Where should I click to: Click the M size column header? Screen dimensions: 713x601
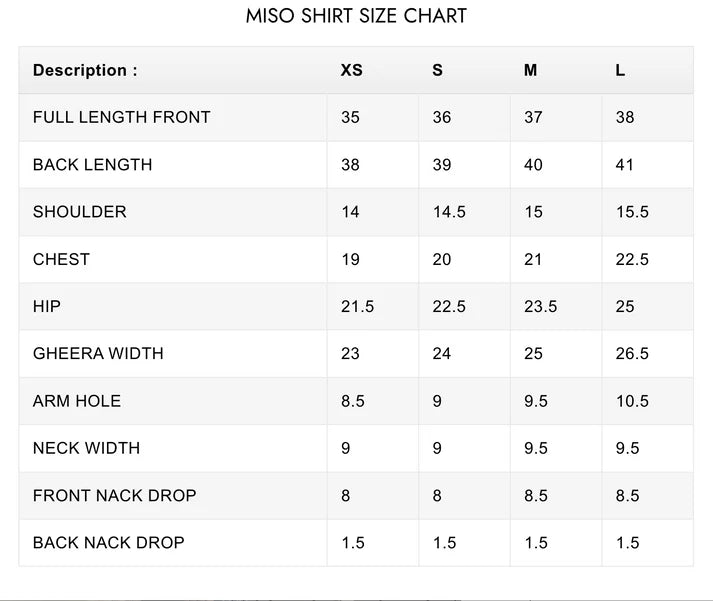[x=530, y=70]
